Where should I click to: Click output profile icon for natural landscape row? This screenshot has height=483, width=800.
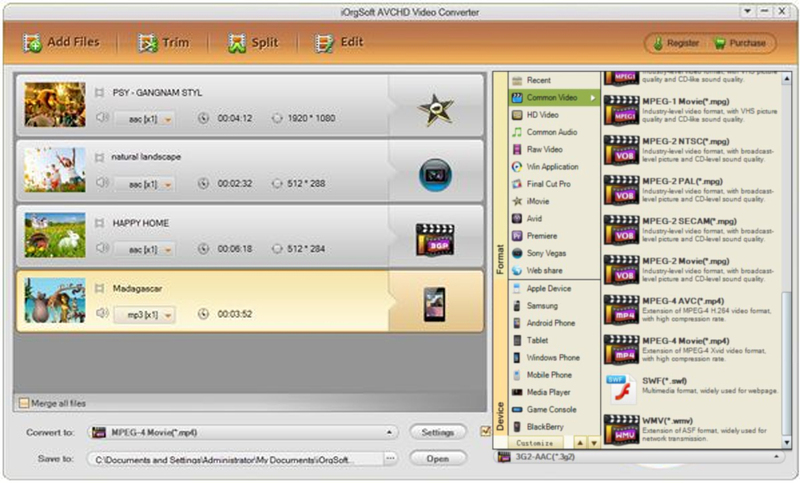click(435, 175)
